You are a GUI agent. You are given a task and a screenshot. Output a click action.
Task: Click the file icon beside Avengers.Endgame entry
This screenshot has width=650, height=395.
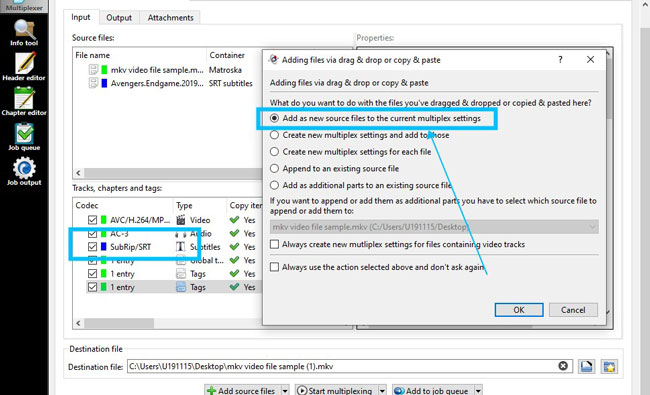point(93,83)
